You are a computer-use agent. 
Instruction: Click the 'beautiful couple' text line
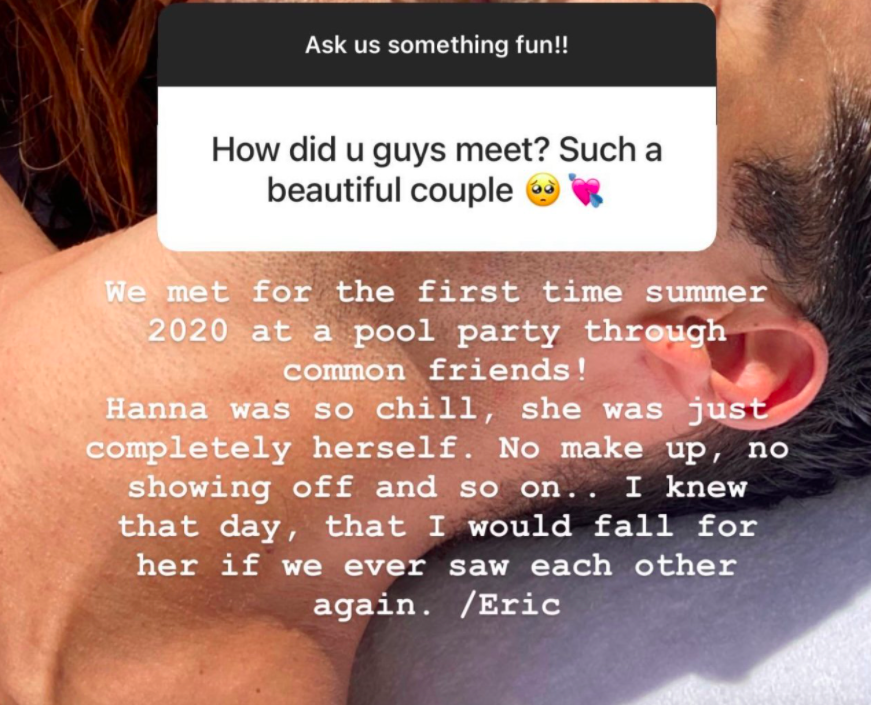(390, 191)
